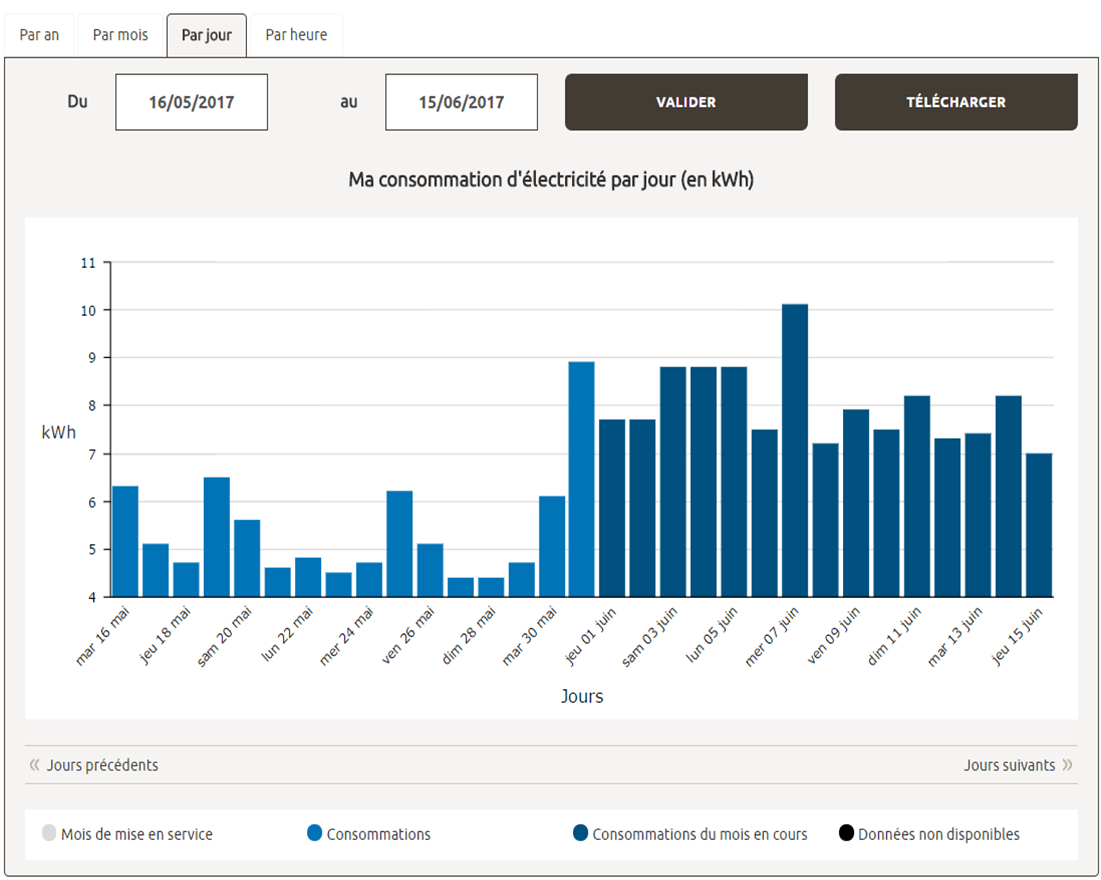Image resolution: width=1101 pixels, height=880 pixels.
Task: Select the Par jour tab
Action: click(206, 34)
